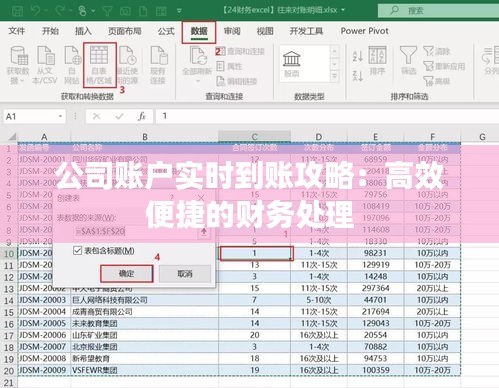Image resolution: width=499 pixels, height=388 pixels.
Task: Open 现有连接 (Existing Connections)
Action: coord(158,65)
